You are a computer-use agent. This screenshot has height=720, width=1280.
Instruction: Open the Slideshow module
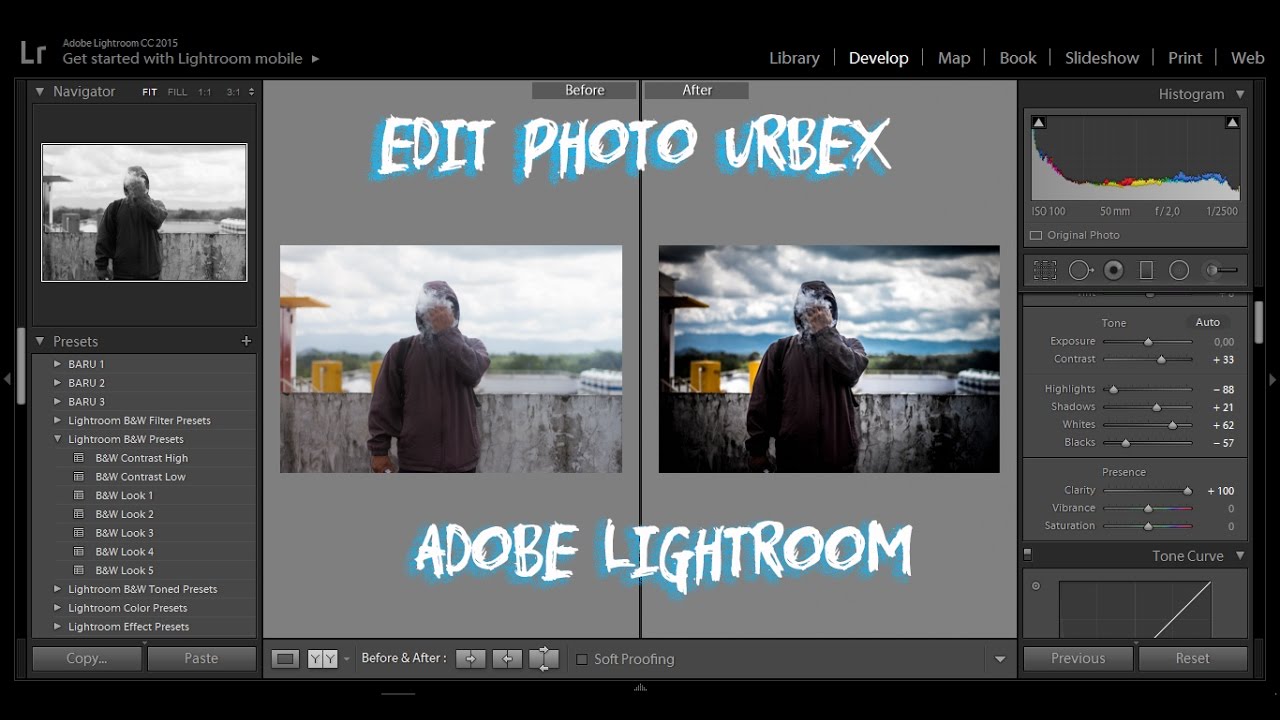[x=1102, y=58]
